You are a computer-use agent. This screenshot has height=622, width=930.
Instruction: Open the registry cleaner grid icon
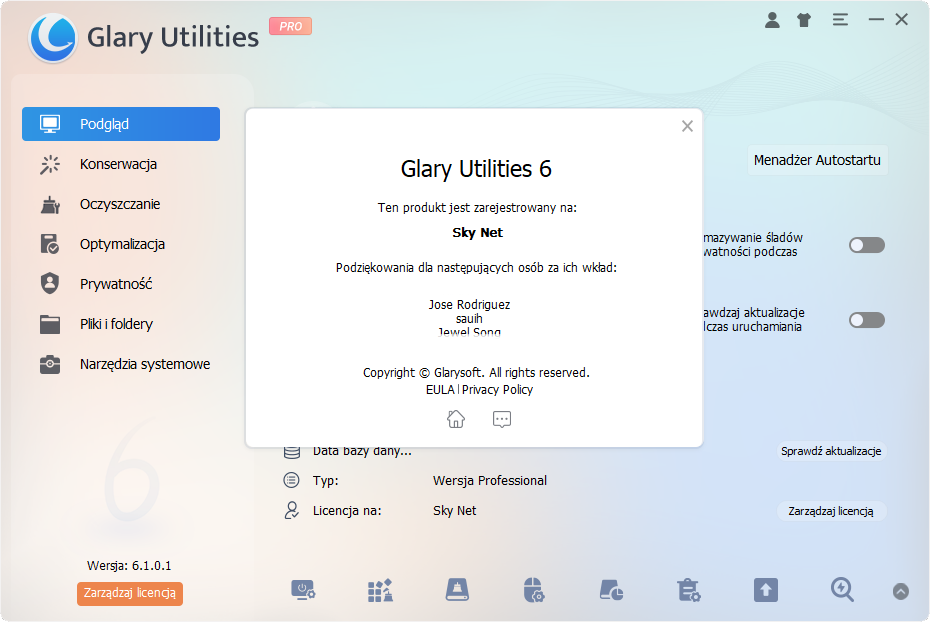[380, 591]
